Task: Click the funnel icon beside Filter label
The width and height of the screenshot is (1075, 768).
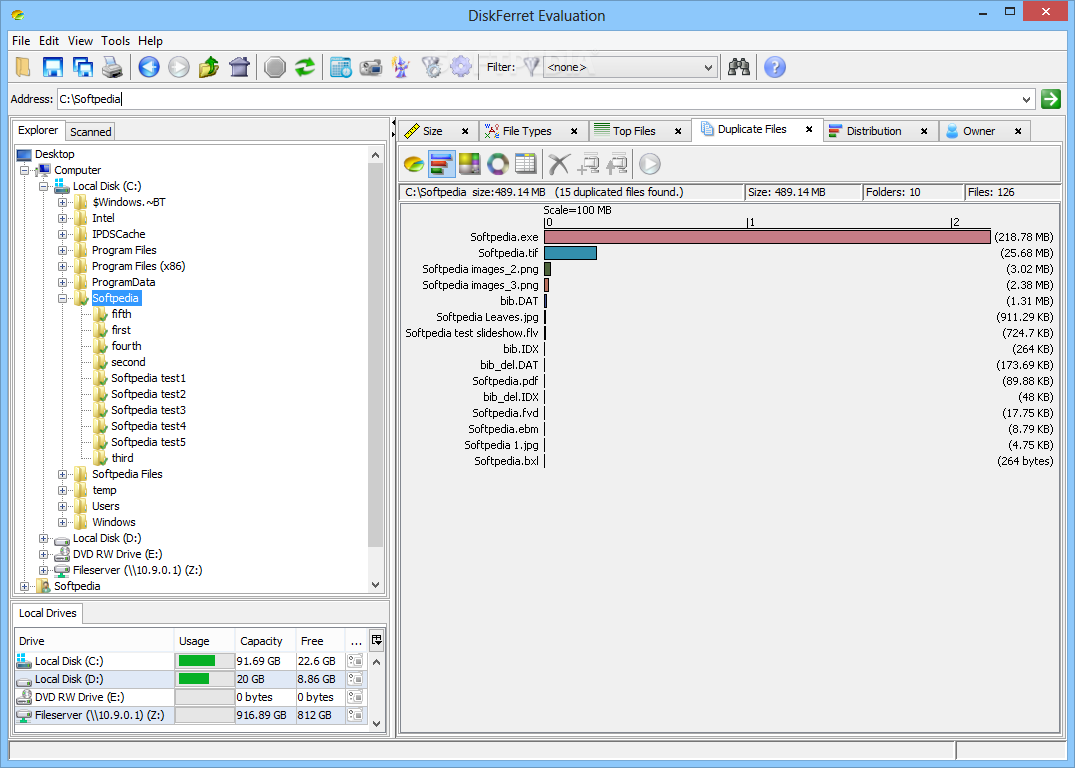Action: (531, 67)
